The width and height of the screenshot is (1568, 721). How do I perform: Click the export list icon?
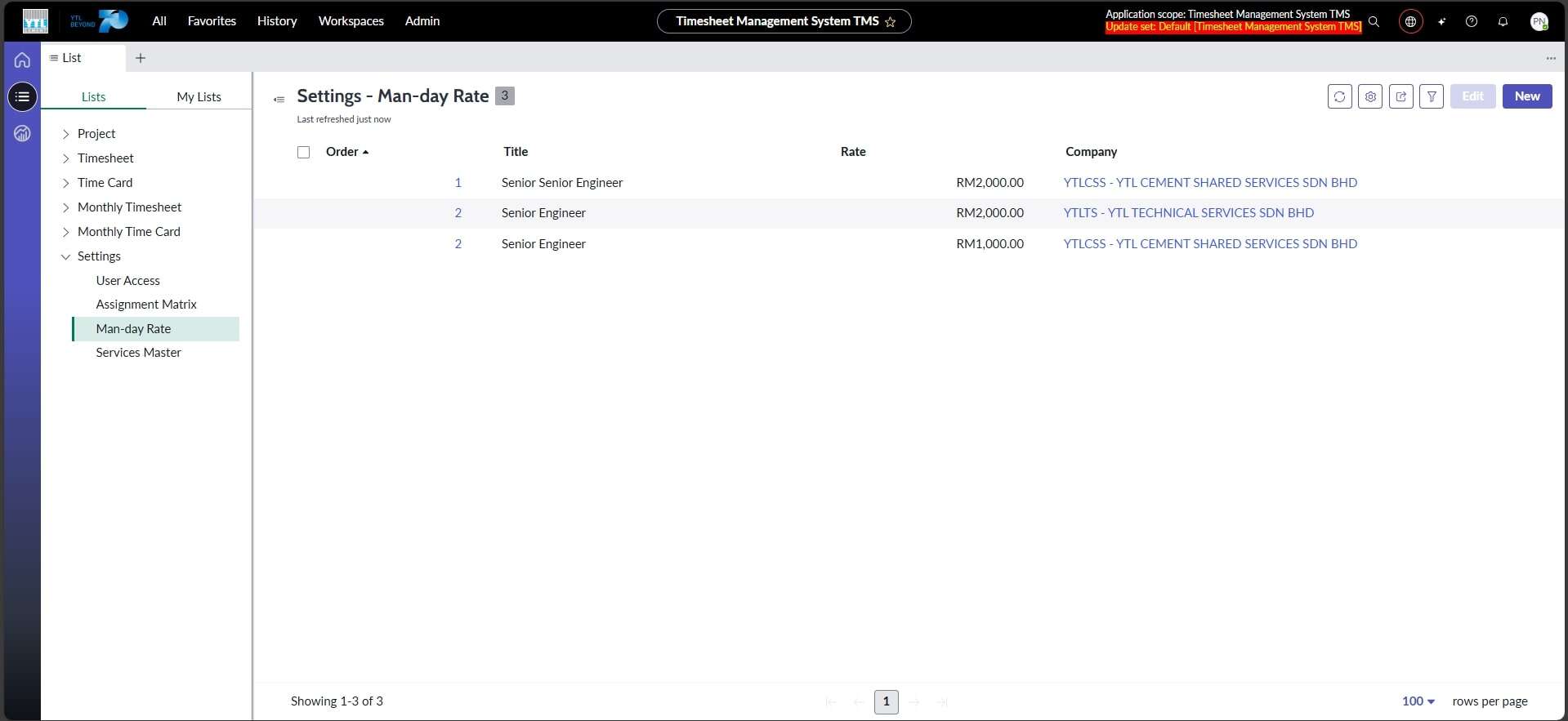pos(1400,96)
